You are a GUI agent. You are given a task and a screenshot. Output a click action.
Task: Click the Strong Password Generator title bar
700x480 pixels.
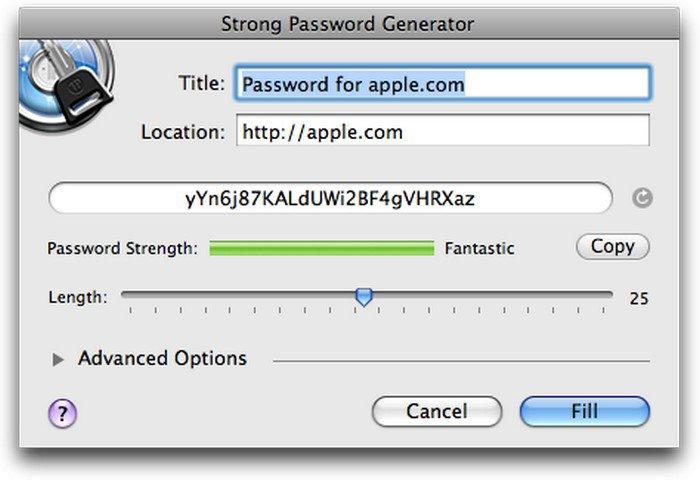point(347,23)
